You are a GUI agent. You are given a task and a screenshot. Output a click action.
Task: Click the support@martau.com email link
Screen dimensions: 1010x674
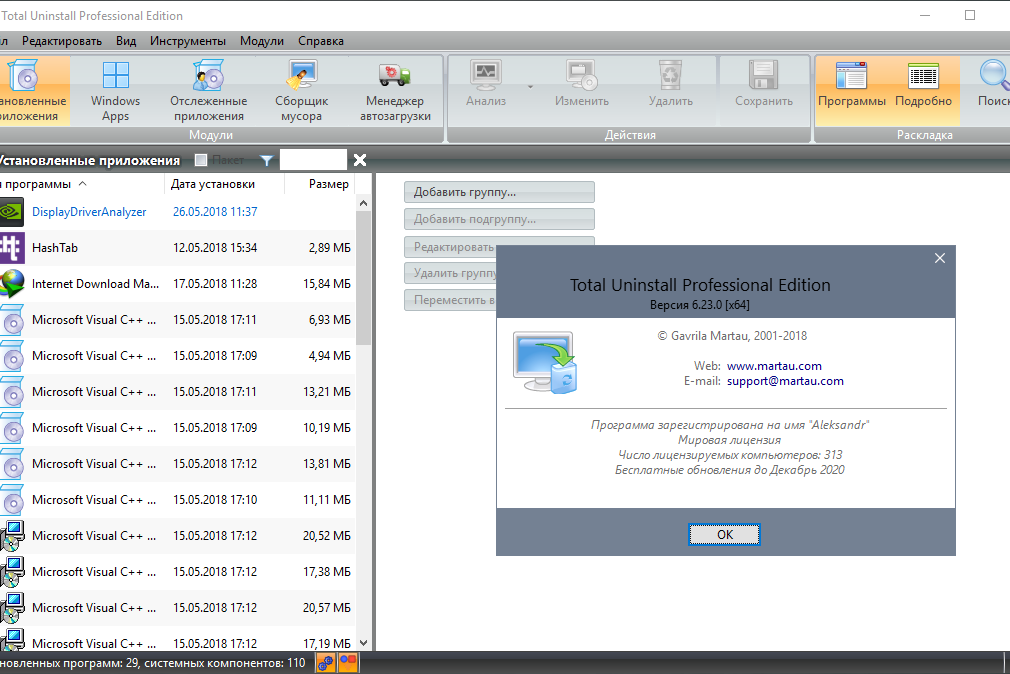pyautogui.click(x=785, y=381)
